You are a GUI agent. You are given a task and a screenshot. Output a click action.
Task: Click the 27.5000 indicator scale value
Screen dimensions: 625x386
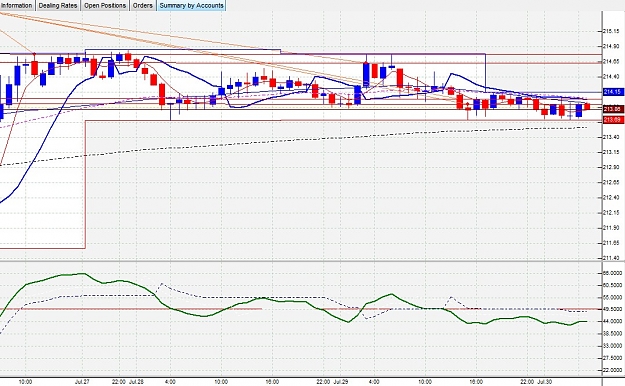coord(613,358)
